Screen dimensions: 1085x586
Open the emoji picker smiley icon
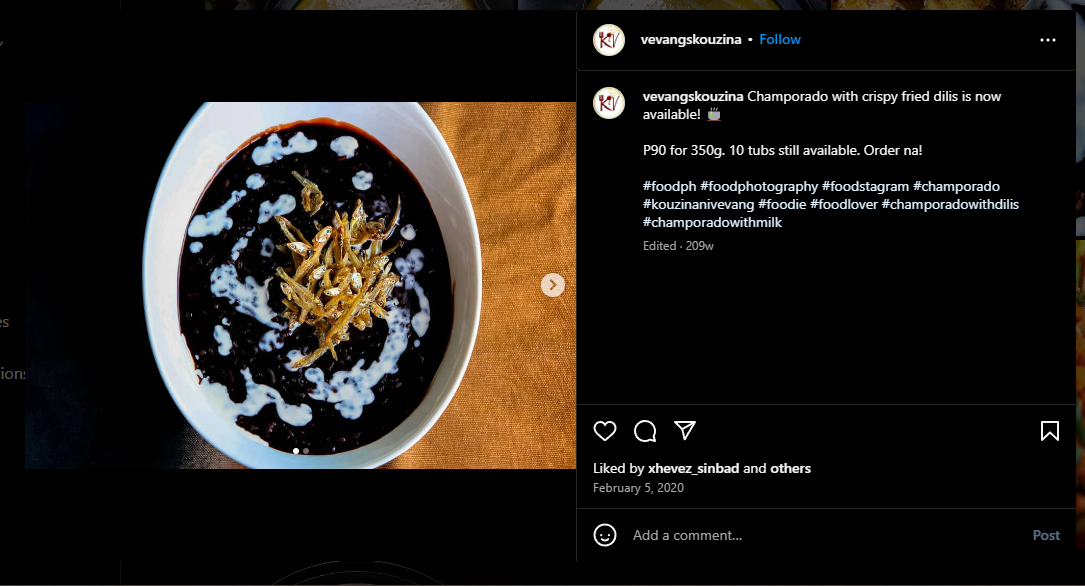605,535
